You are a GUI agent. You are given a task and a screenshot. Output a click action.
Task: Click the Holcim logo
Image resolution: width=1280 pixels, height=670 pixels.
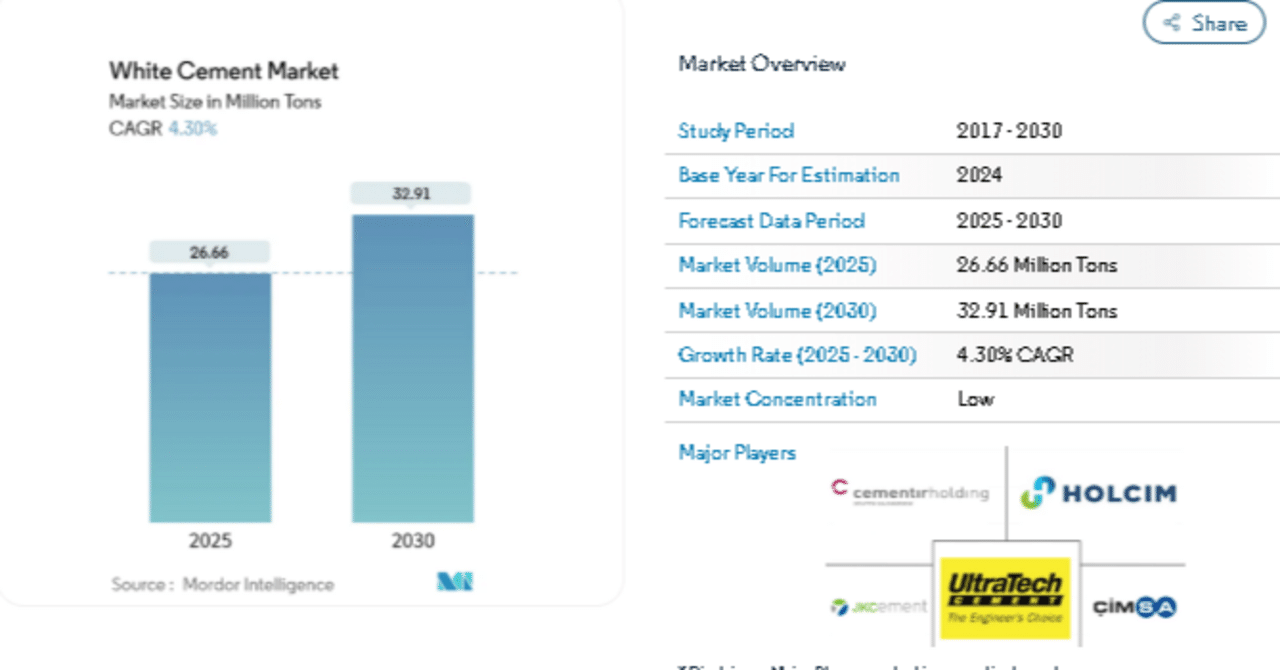(1098, 492)
